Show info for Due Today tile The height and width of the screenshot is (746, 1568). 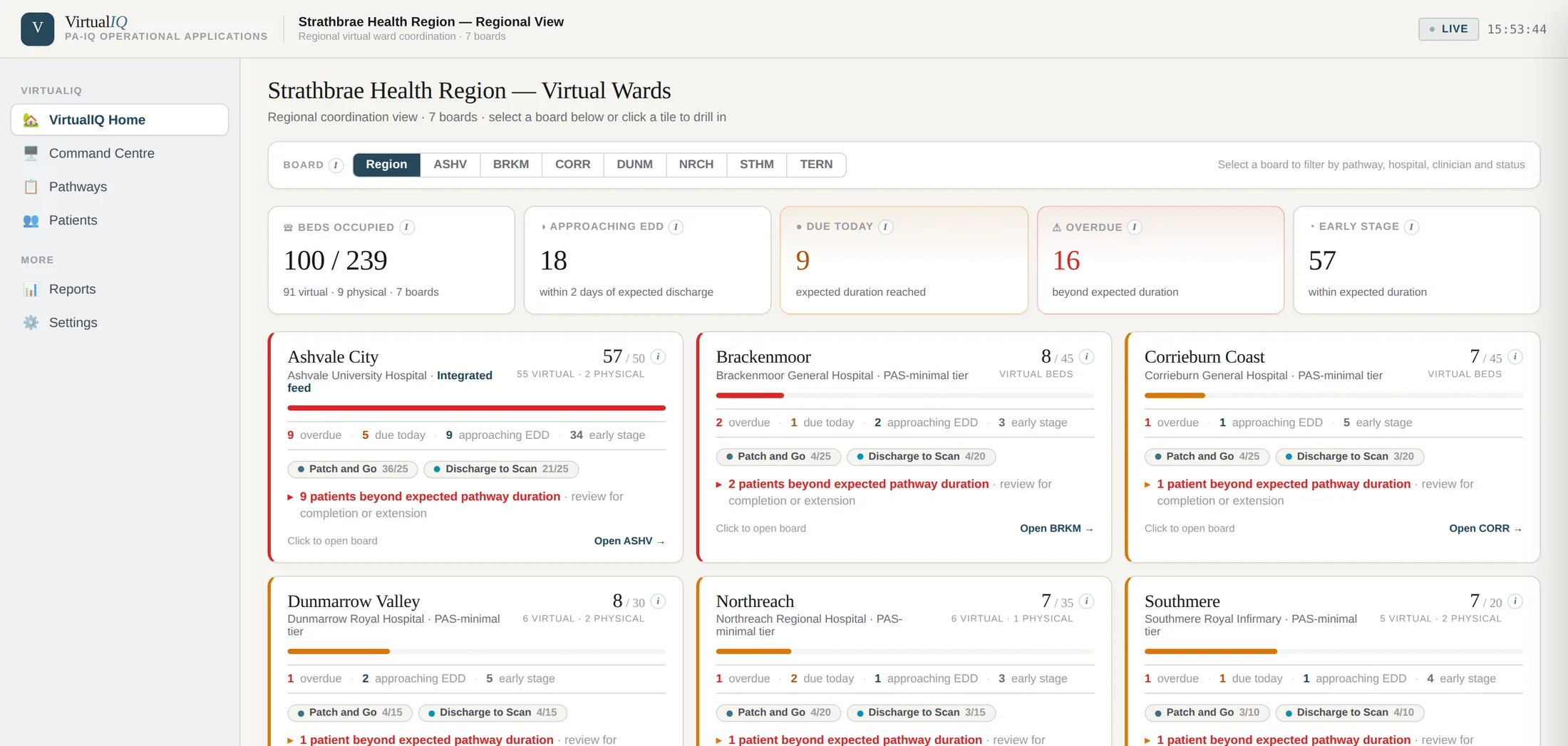click(885, 227)
